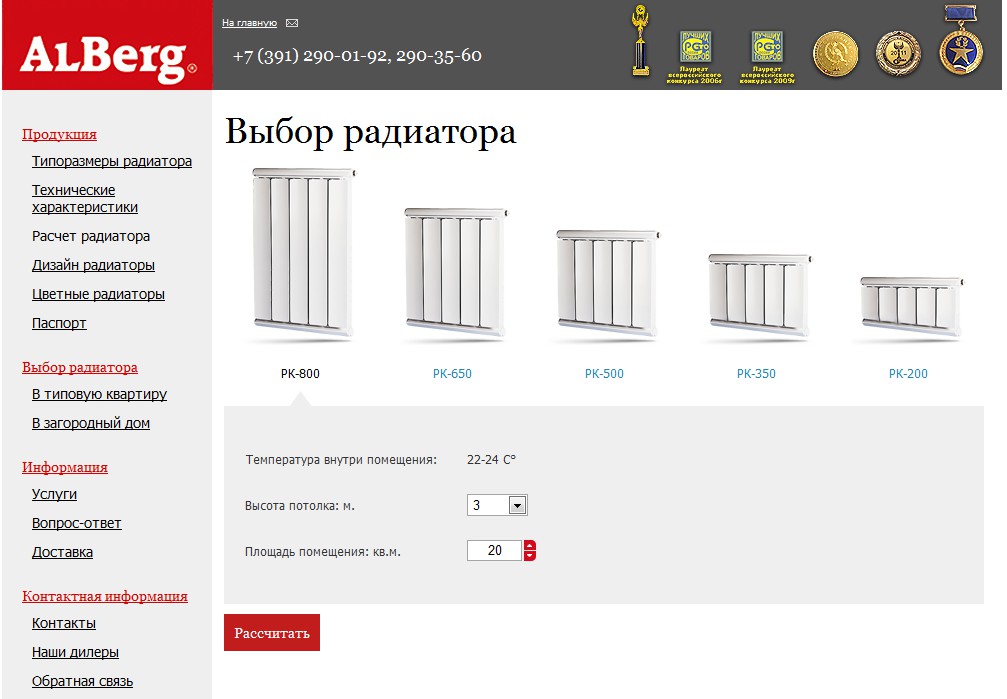1007x699 pixels.
Task: Select 'В типовую квартиру' option
Action: (x=100, y=394)
